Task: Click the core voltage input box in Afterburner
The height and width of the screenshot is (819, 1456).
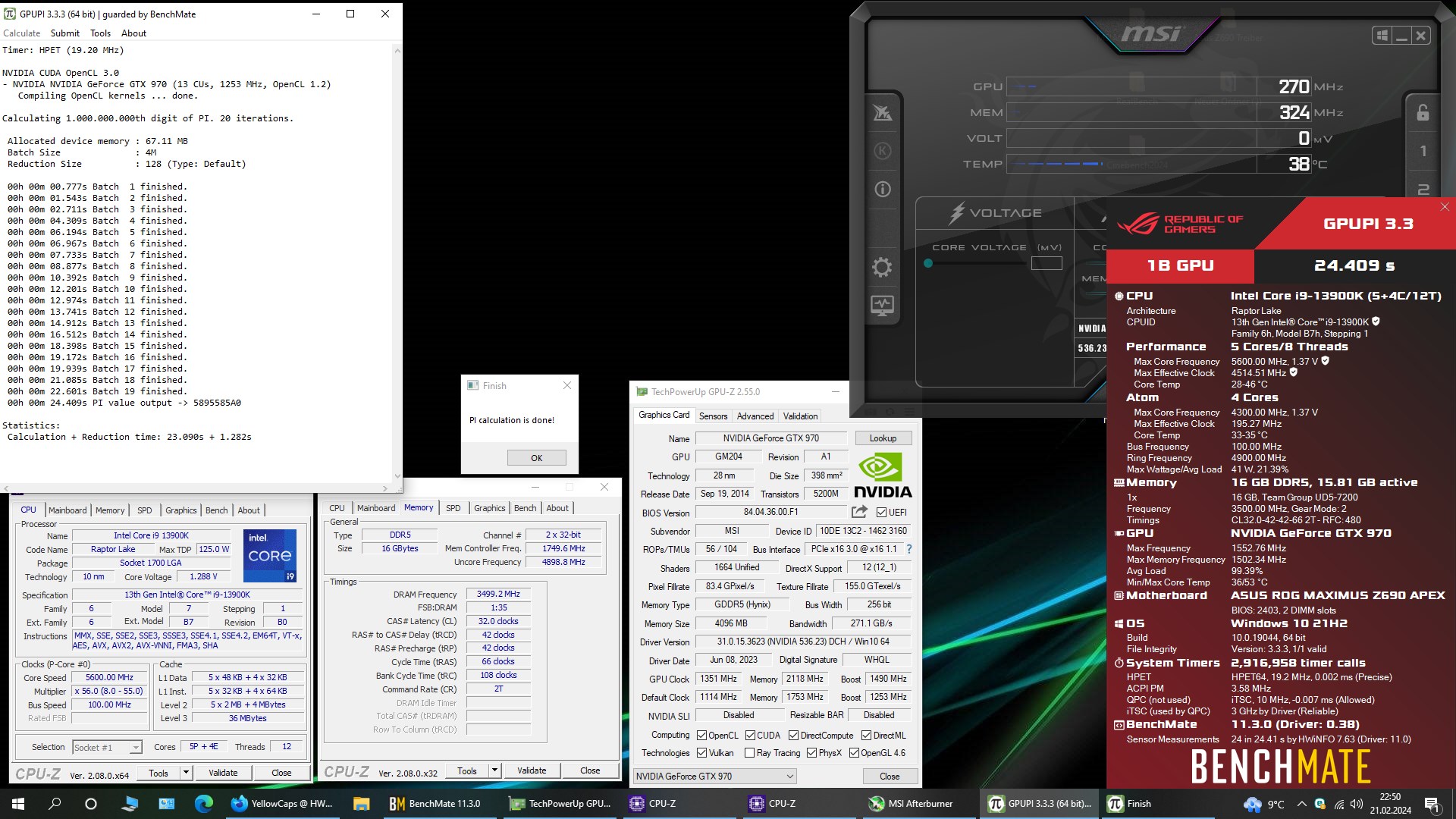Action: (1046, 263)
